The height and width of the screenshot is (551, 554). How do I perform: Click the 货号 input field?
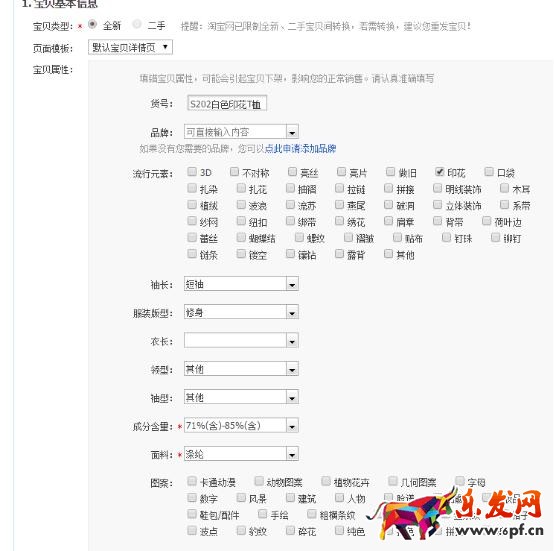(227, 103)
